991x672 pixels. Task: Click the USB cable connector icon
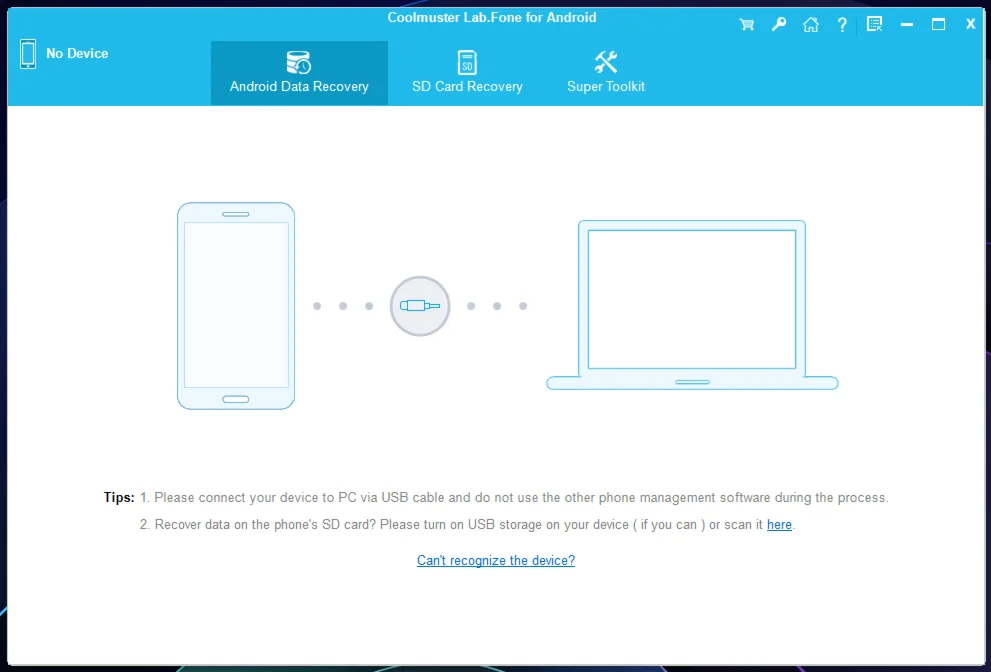[x=420, y=306]
